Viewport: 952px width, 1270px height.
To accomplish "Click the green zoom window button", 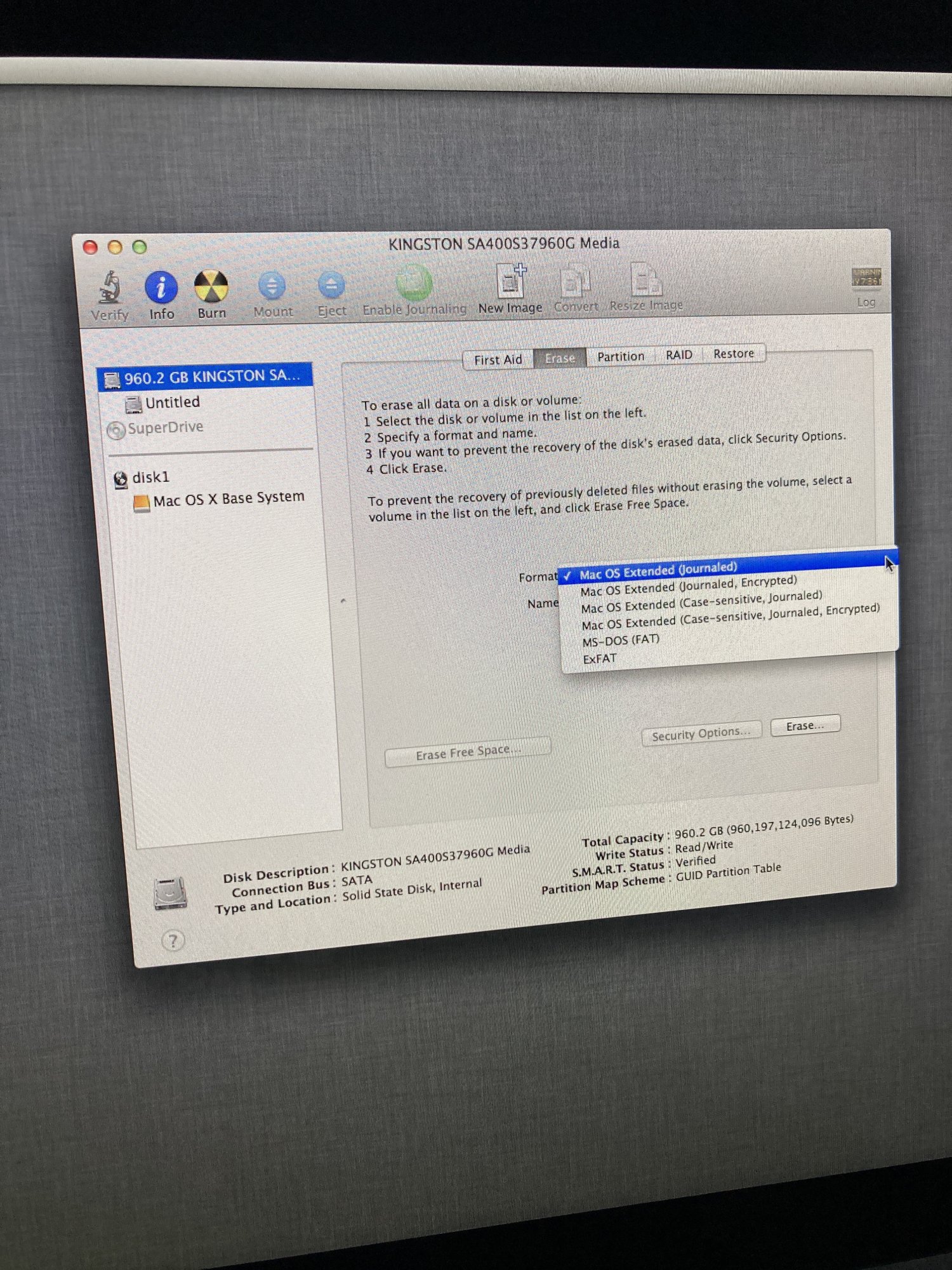I will [140, 246].
